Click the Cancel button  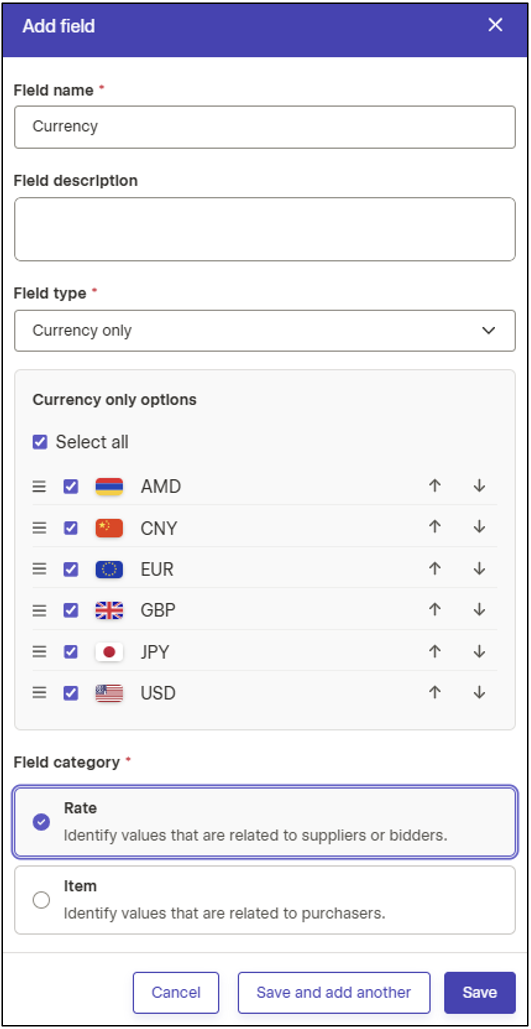tap(176, 993)
